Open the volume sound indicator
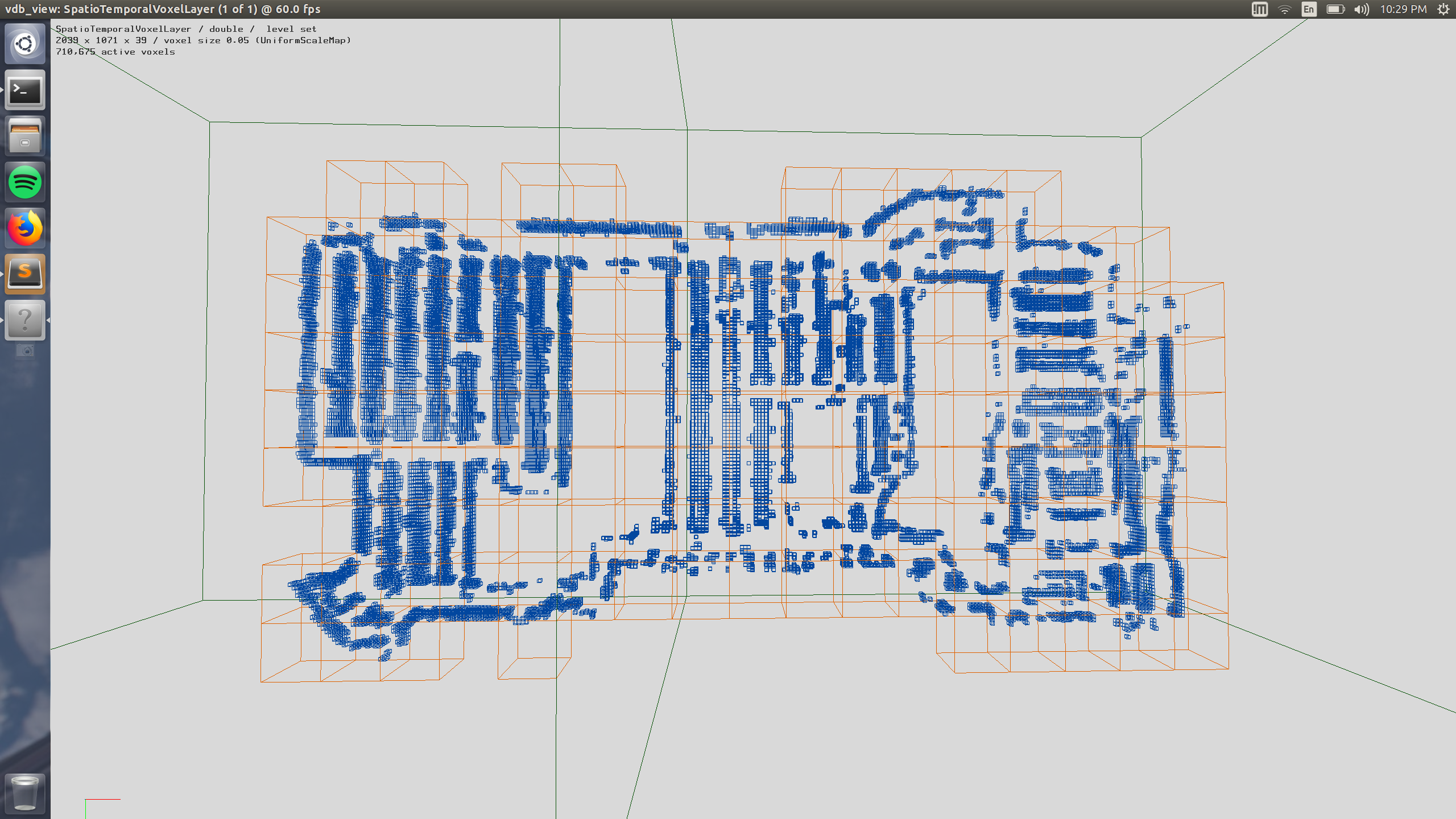The image size is (1456, 819). tap(1361, 9)
